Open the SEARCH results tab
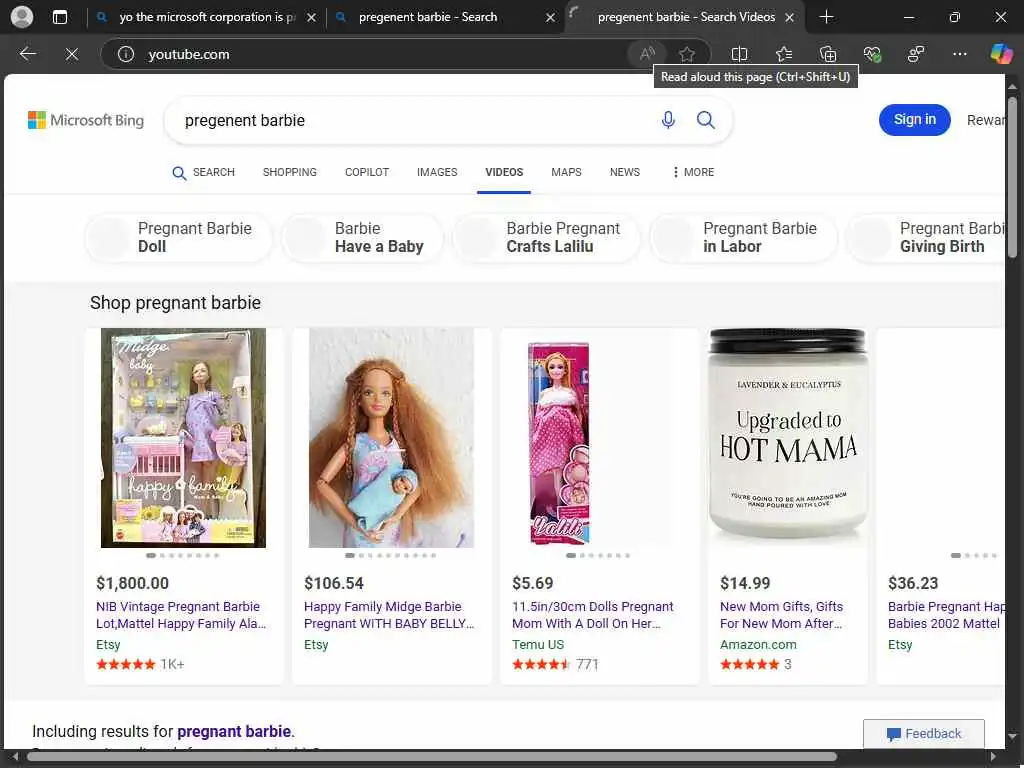This screenshot has height=768, width=1024. coord(203,172)
